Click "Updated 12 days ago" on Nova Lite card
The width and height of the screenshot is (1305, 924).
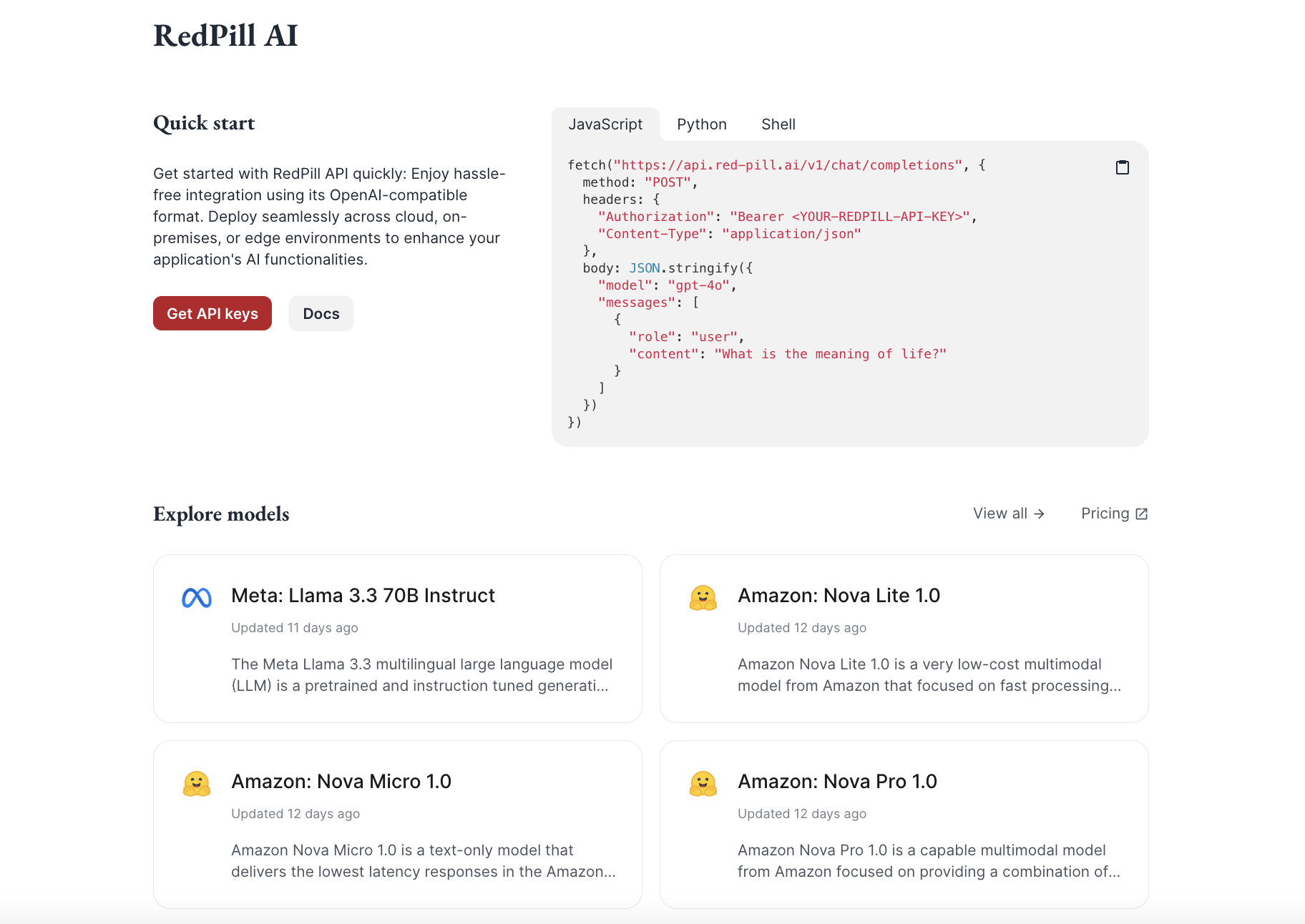pyautogui.click(x=802, y=627)
